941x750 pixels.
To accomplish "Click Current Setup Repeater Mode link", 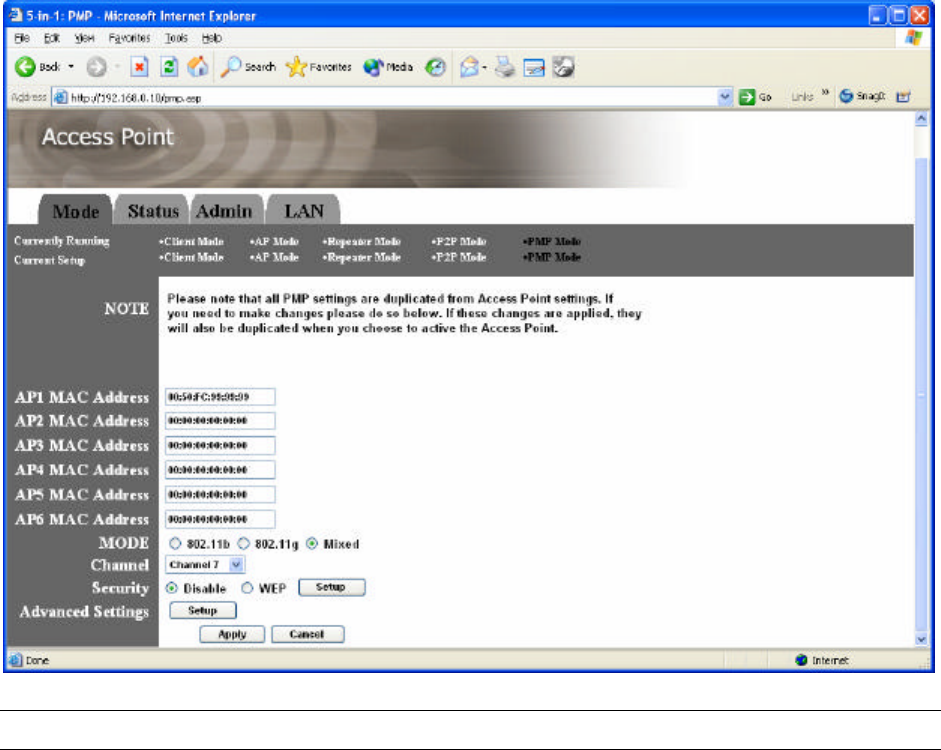I will (361, 257).
